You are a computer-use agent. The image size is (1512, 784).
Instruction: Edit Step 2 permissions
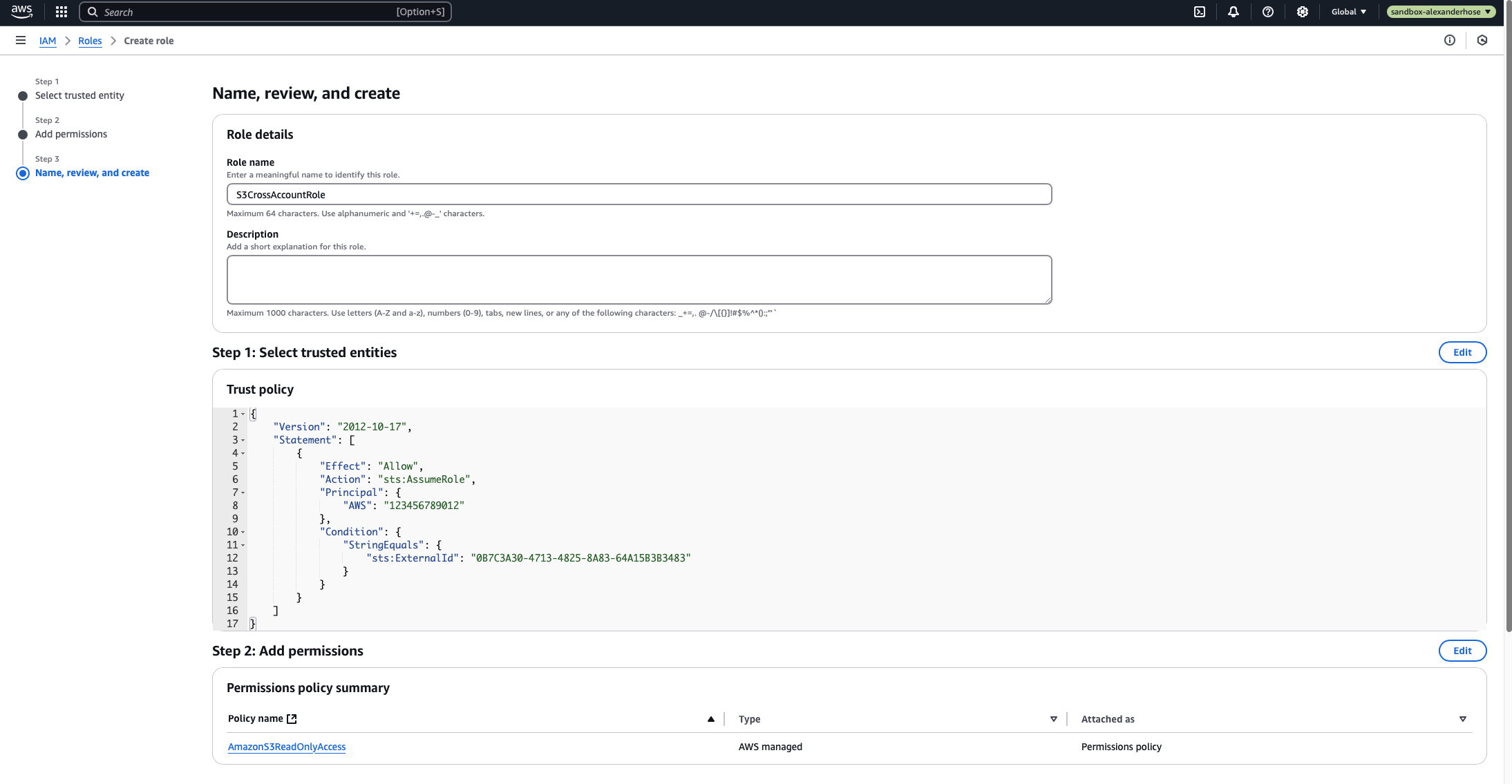(x=1462, y=651)
